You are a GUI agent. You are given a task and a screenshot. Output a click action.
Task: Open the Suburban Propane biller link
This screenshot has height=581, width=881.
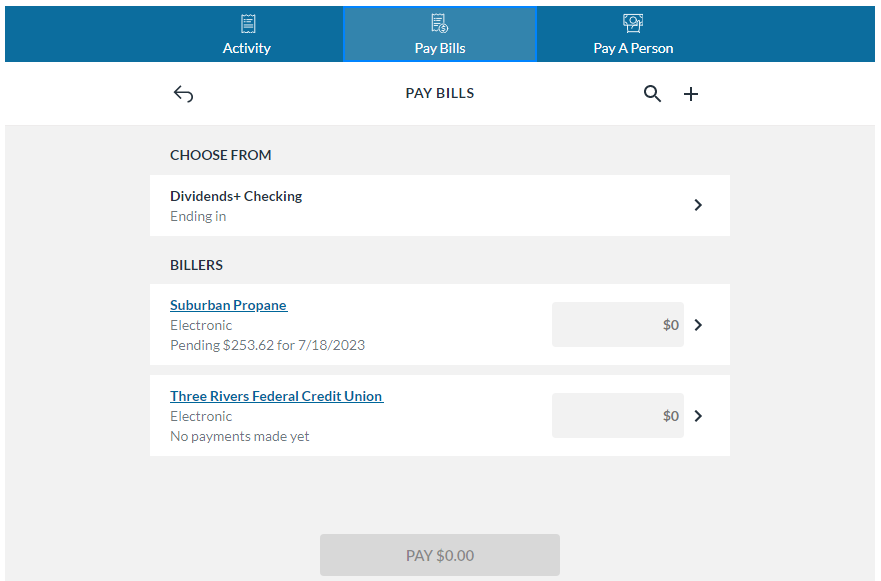(x=228, y=305)
